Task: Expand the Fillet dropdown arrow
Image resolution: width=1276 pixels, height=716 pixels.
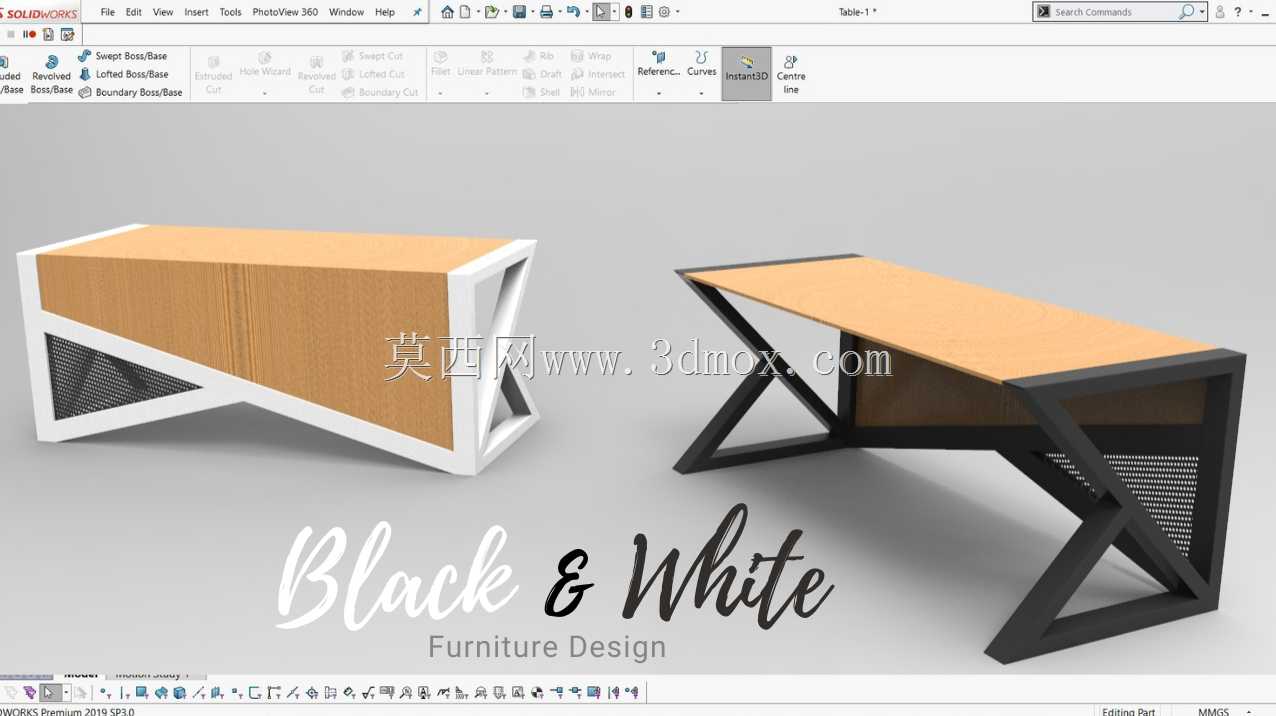Action: pyautogui.click(x=440, y=94)
